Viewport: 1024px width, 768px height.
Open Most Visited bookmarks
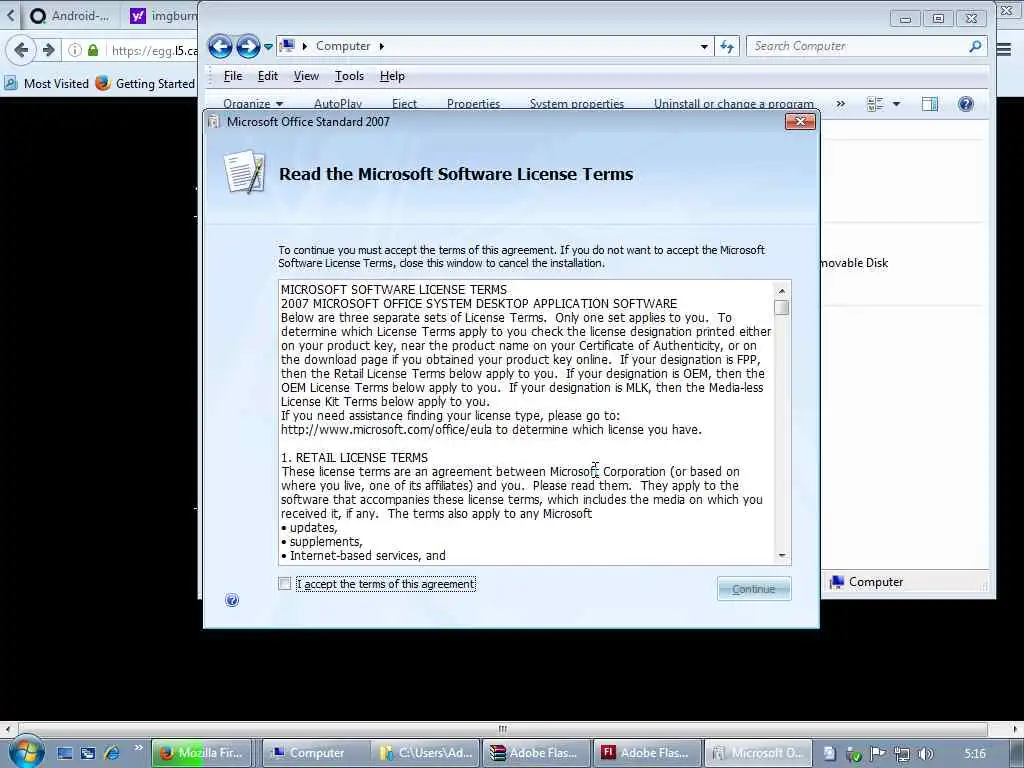click(x=46, y=84)
